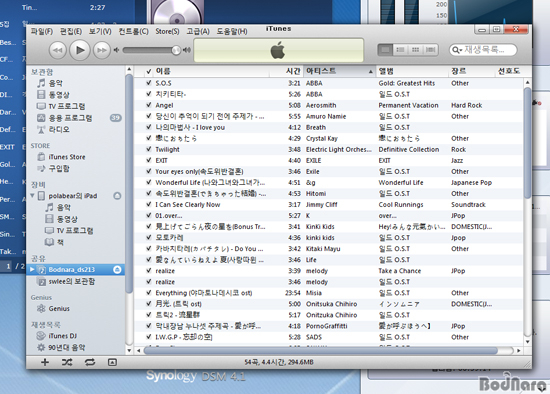550x394 pixels.
Task: Toggle shuffle playback
Action: click(67, 362)
